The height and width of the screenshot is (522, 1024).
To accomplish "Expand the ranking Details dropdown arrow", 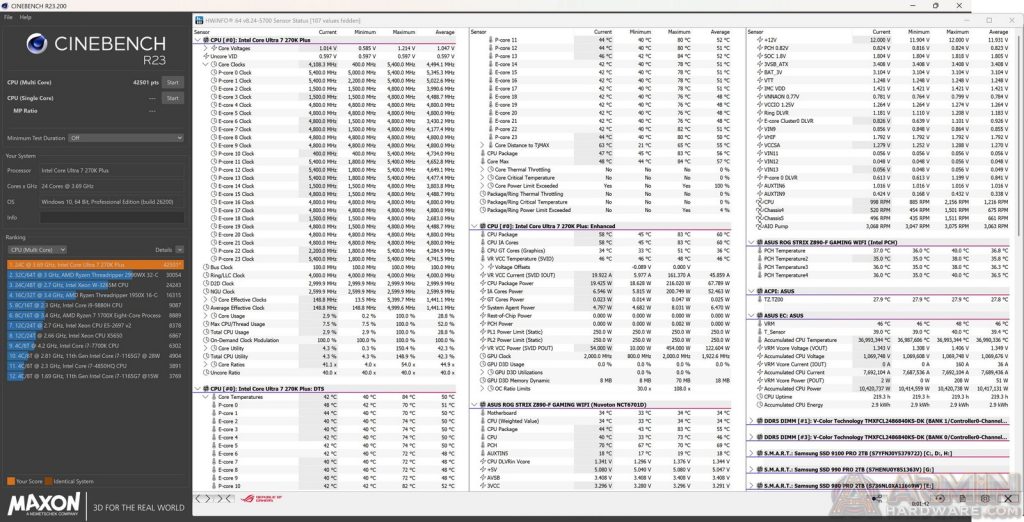I will (x=180, y=250).
